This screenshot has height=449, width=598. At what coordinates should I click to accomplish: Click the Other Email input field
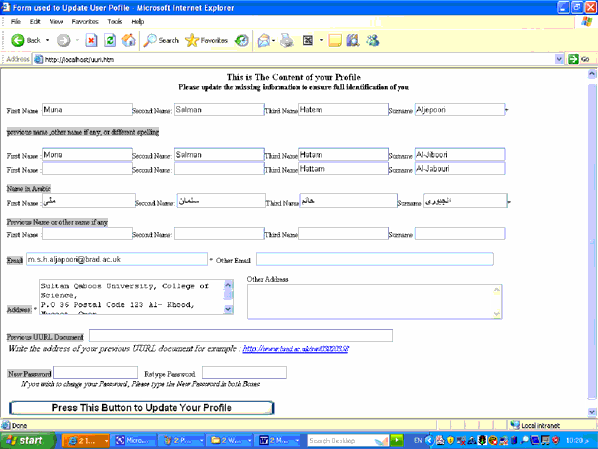pos(375,259)
